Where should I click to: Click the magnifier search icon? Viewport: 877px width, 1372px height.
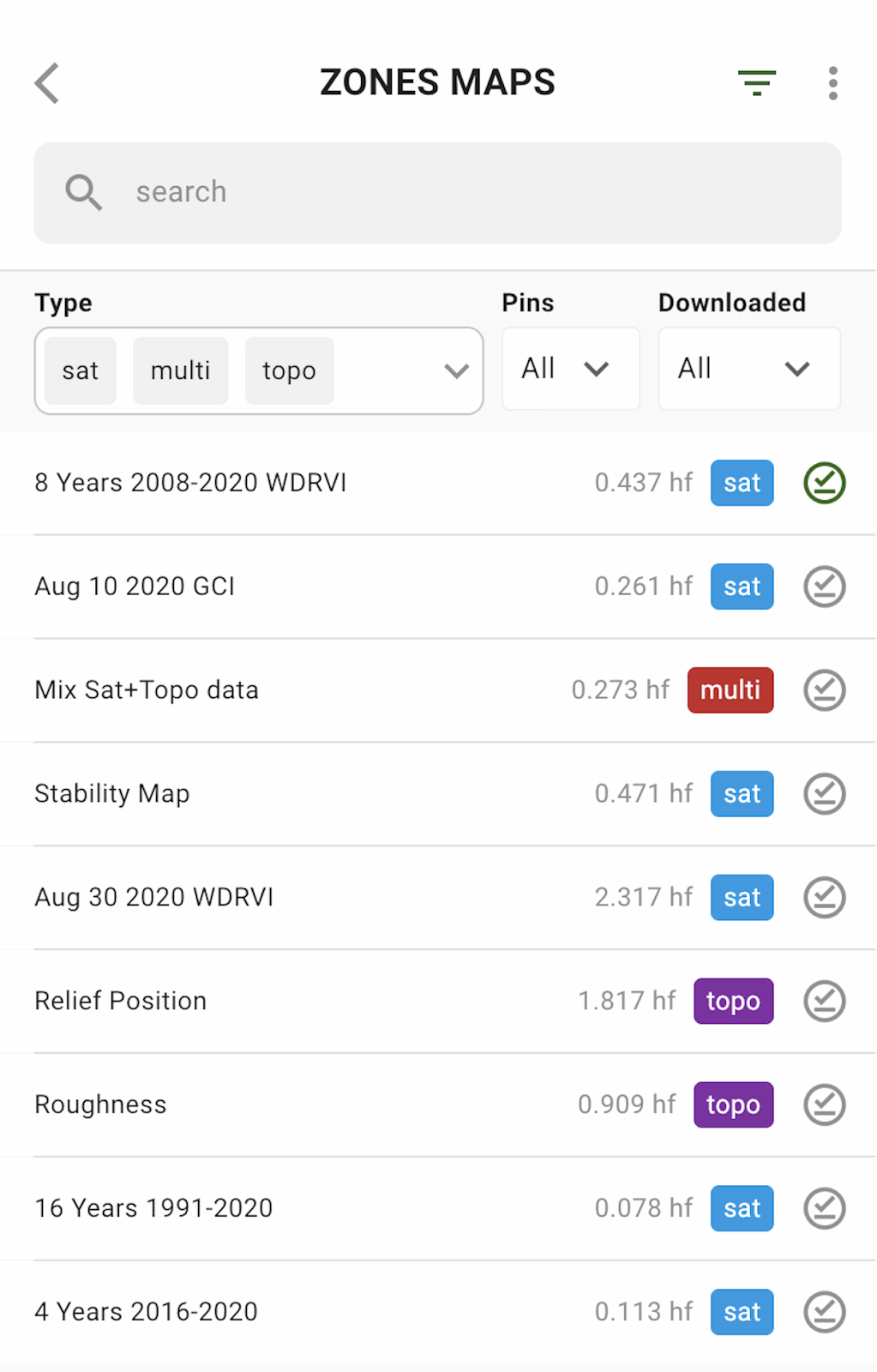tap(84, 192)
